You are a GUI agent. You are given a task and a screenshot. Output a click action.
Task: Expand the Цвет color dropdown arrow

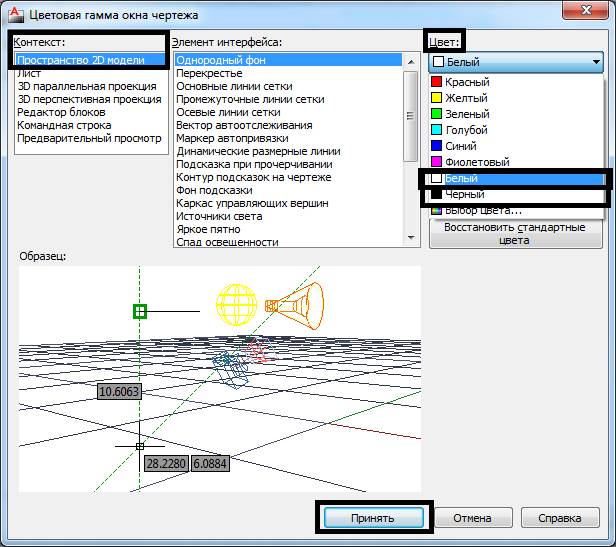[x=596, y=62]
